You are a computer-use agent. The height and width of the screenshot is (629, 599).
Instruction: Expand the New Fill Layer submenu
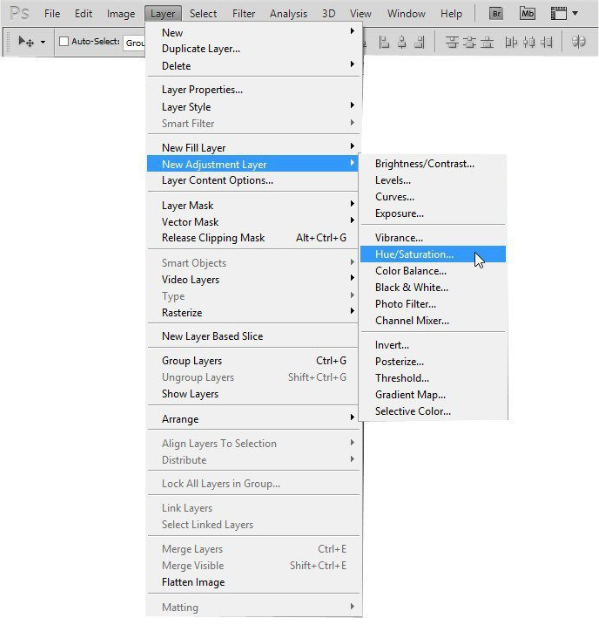[253, 148]
